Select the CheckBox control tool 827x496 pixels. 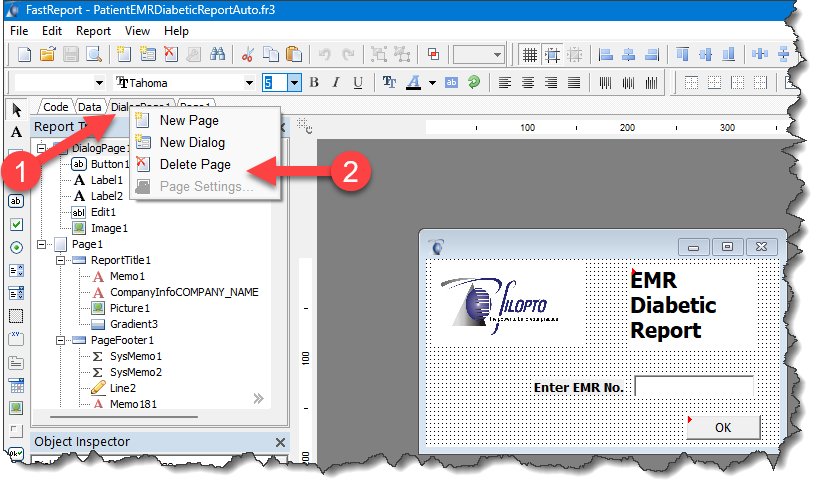pyautogui.click(x=16, y=225)
